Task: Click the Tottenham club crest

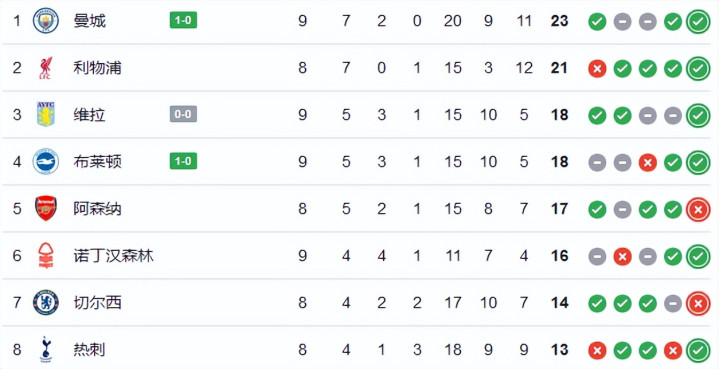Action: (46, 349)
